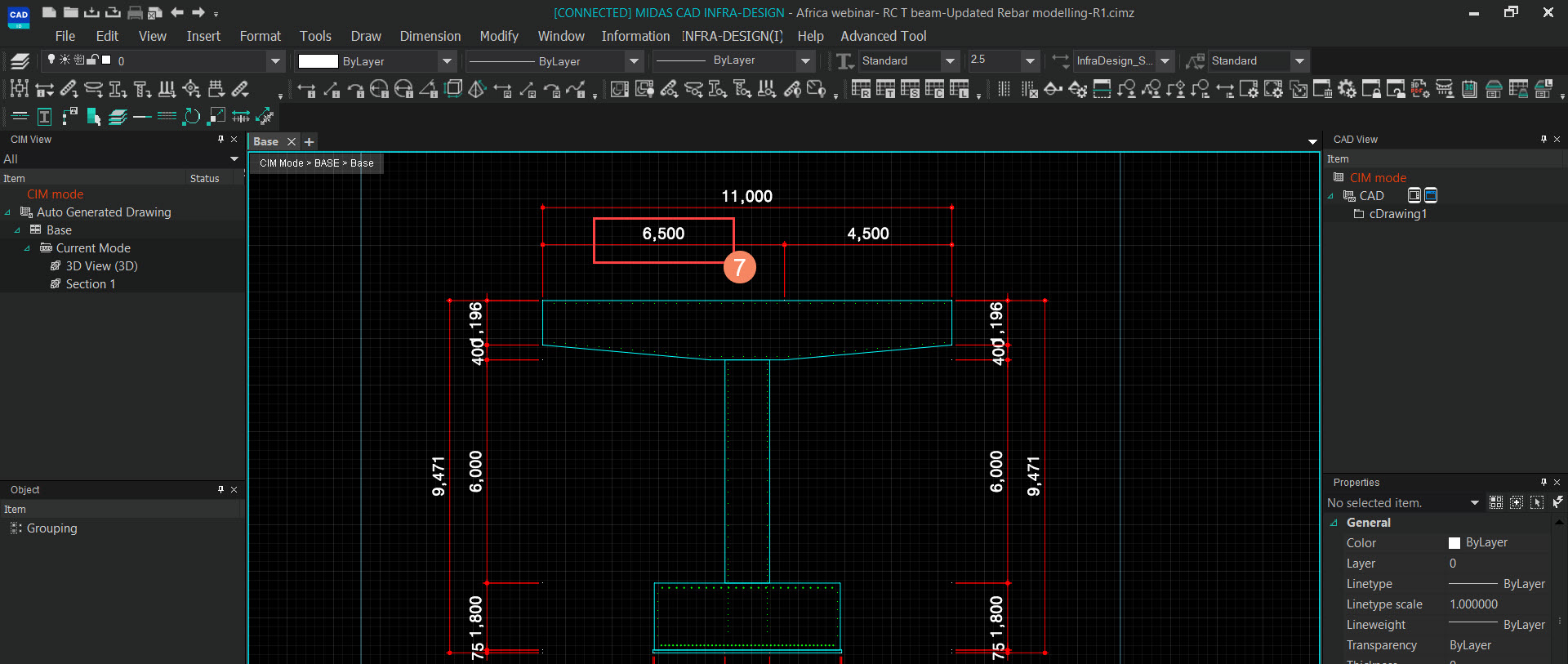Screen dimensions: 1568x664
Task: Click the double gears settings icon
Action: [x=1347, y=89]
